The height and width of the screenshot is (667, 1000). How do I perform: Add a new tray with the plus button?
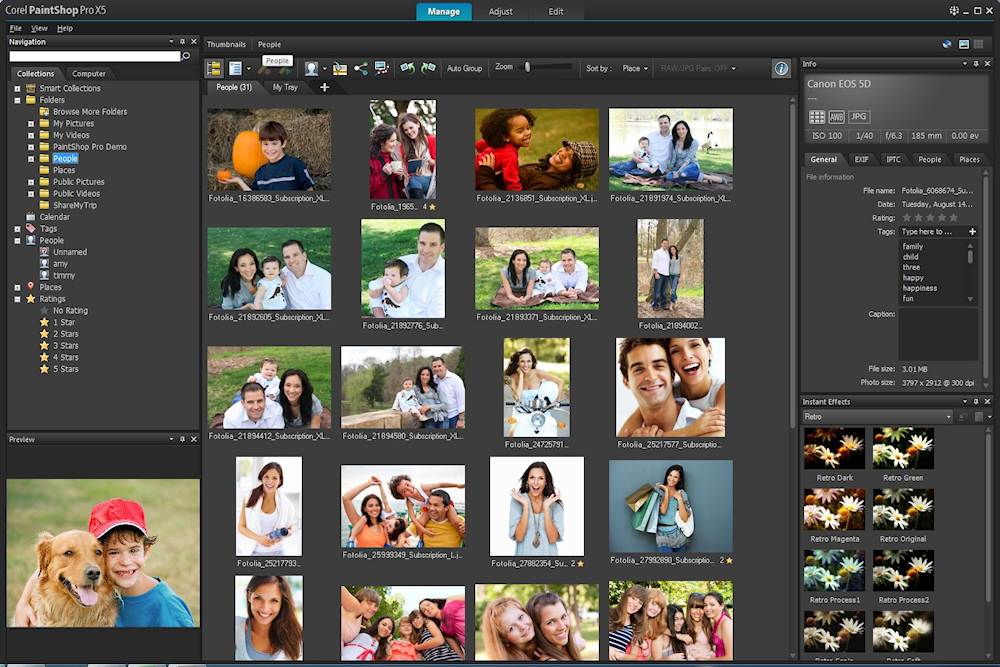[324, 88]
